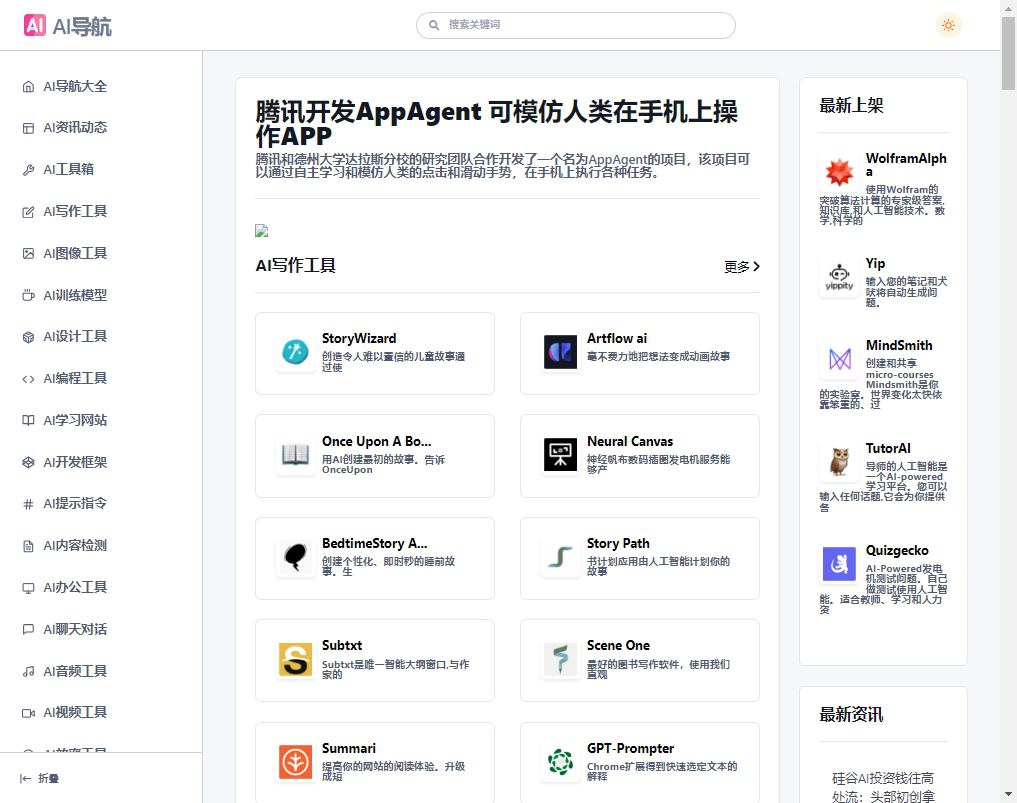This screenshot has height=803, width=1017.
Task: Open the Scene One title link
Action: [618, 646]
